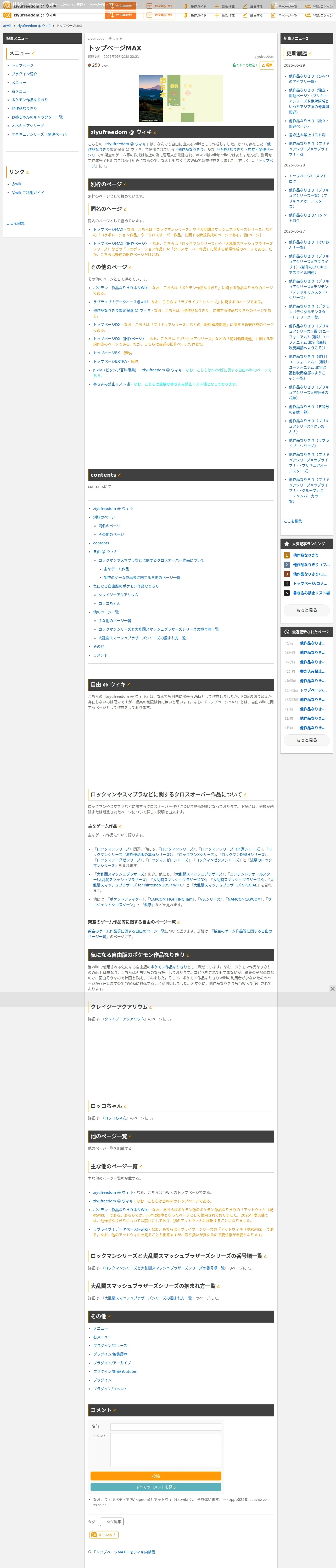
Task: Click edit pencil beside 同名のページ heading
Action: pos(125,209)
